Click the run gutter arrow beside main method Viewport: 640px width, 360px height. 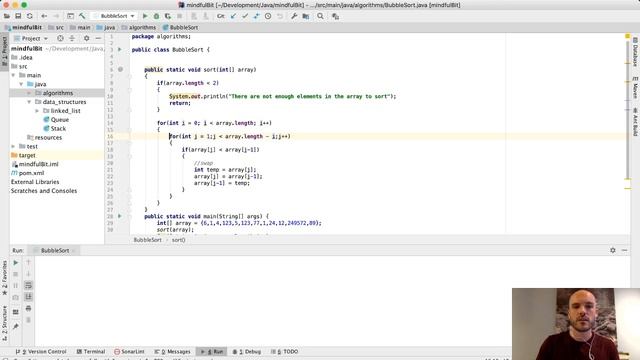(120, 216)
